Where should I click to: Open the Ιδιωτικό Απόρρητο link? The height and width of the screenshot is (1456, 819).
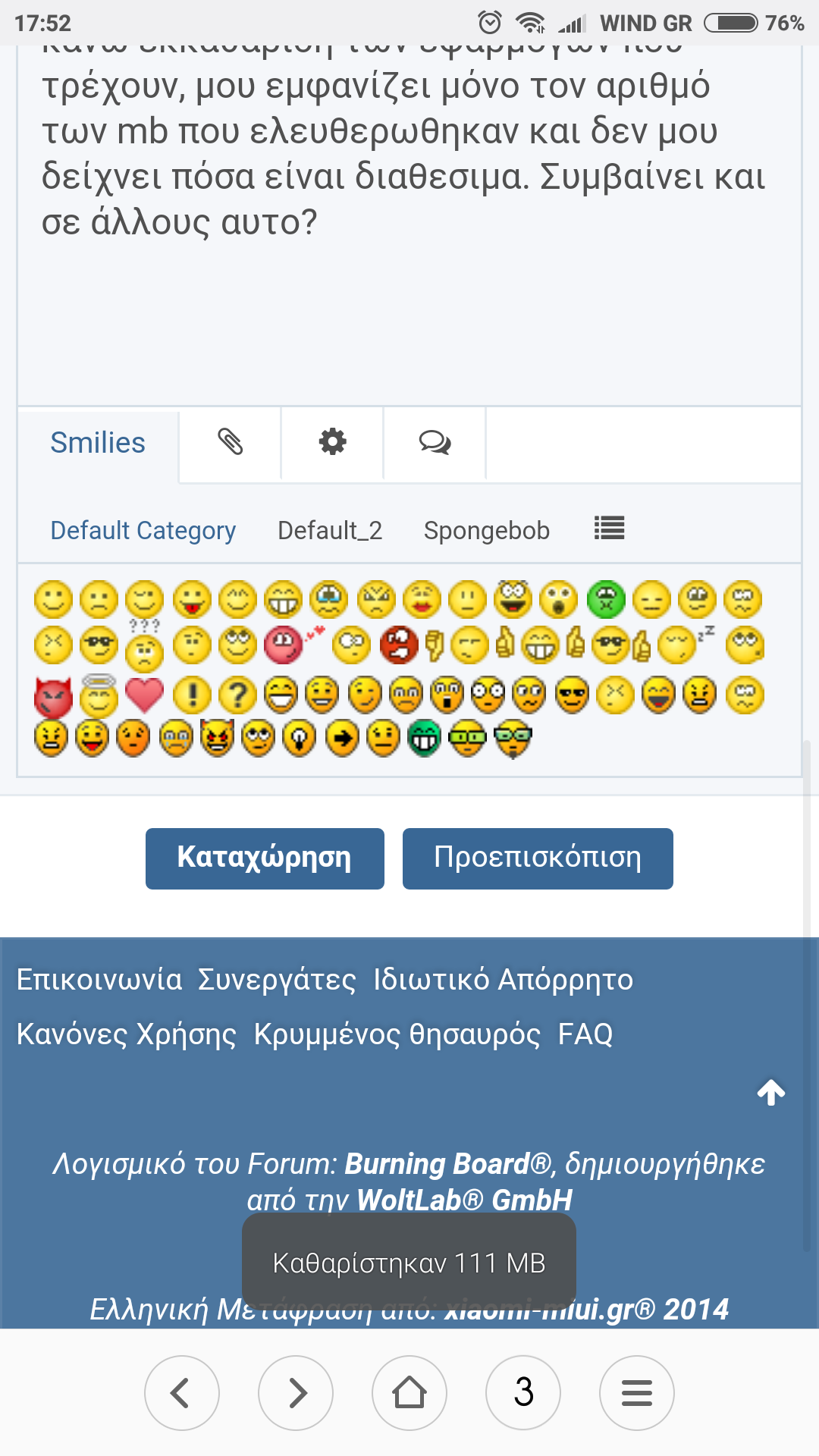[x=503, y=980]
